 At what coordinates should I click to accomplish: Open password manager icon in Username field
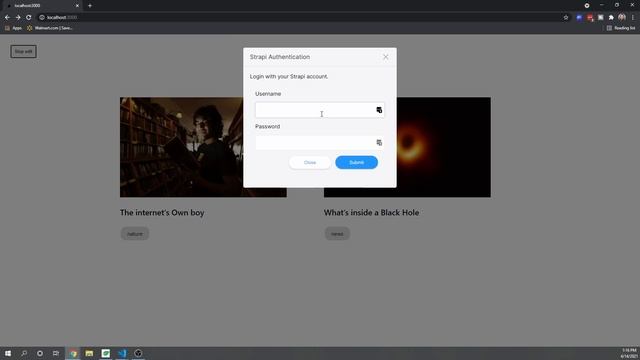pyautogui.click(x=379, y=110)
